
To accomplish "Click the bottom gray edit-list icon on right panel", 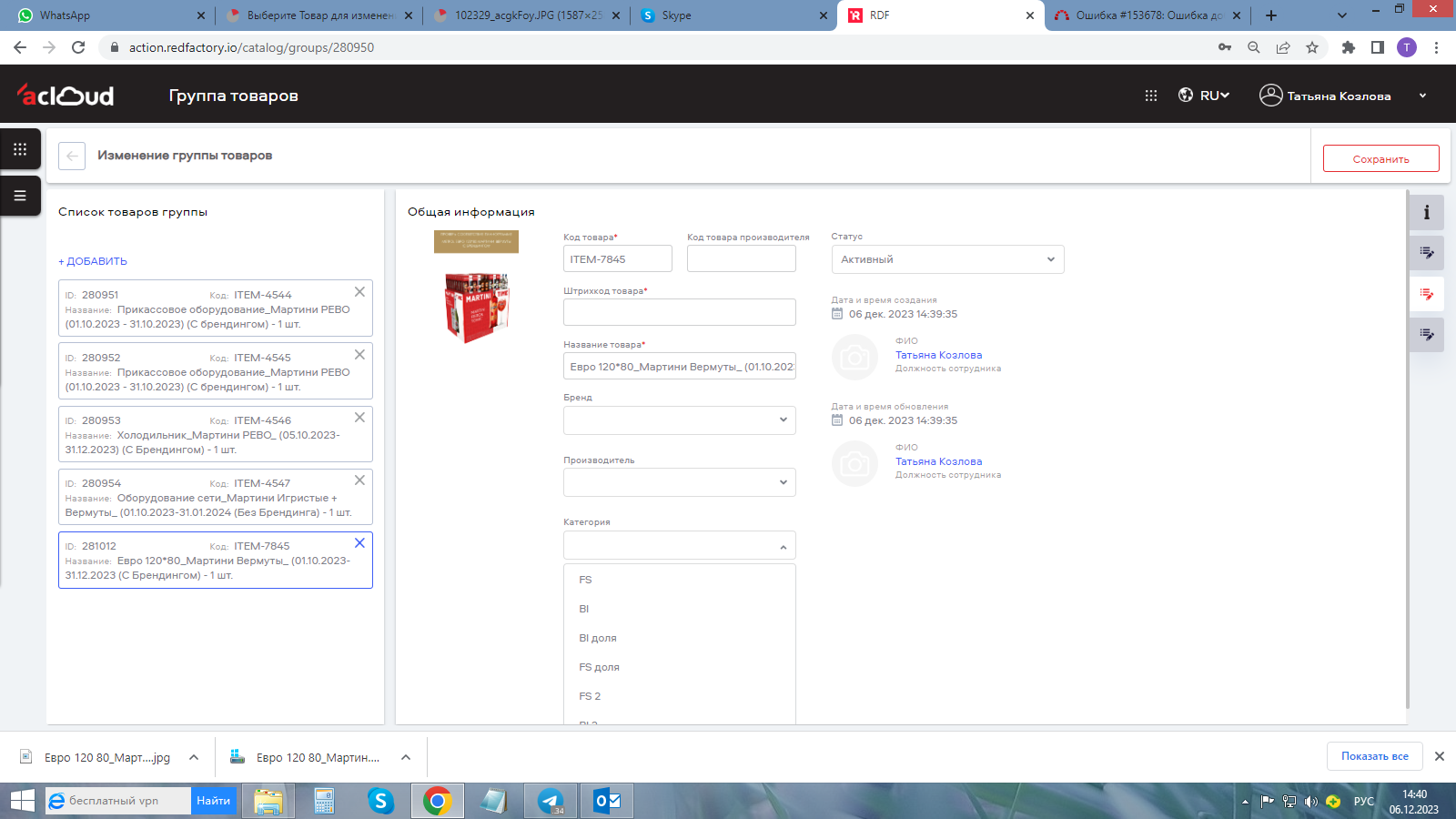I will [1427, 335].
